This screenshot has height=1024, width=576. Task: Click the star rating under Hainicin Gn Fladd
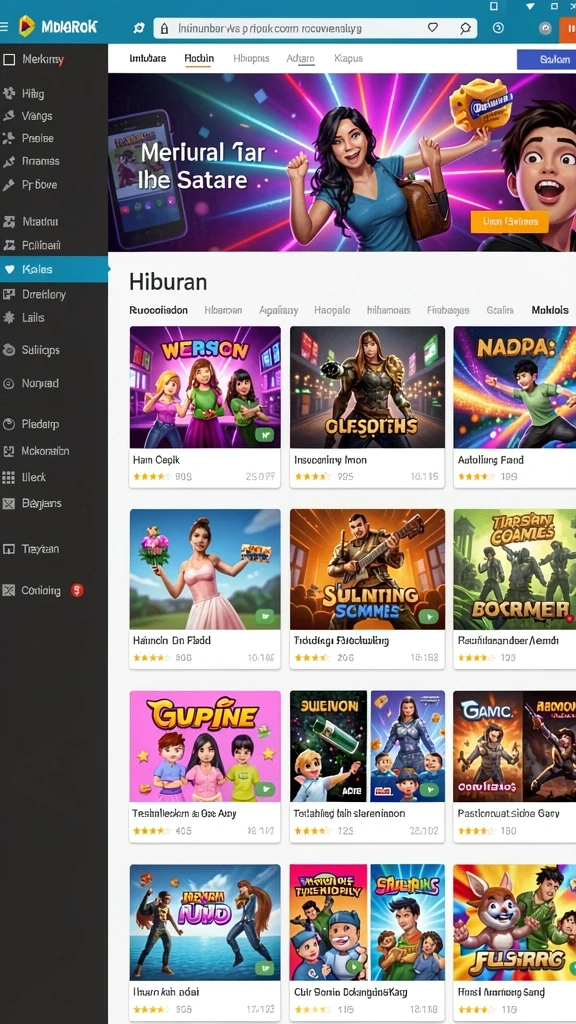[153, 658]
